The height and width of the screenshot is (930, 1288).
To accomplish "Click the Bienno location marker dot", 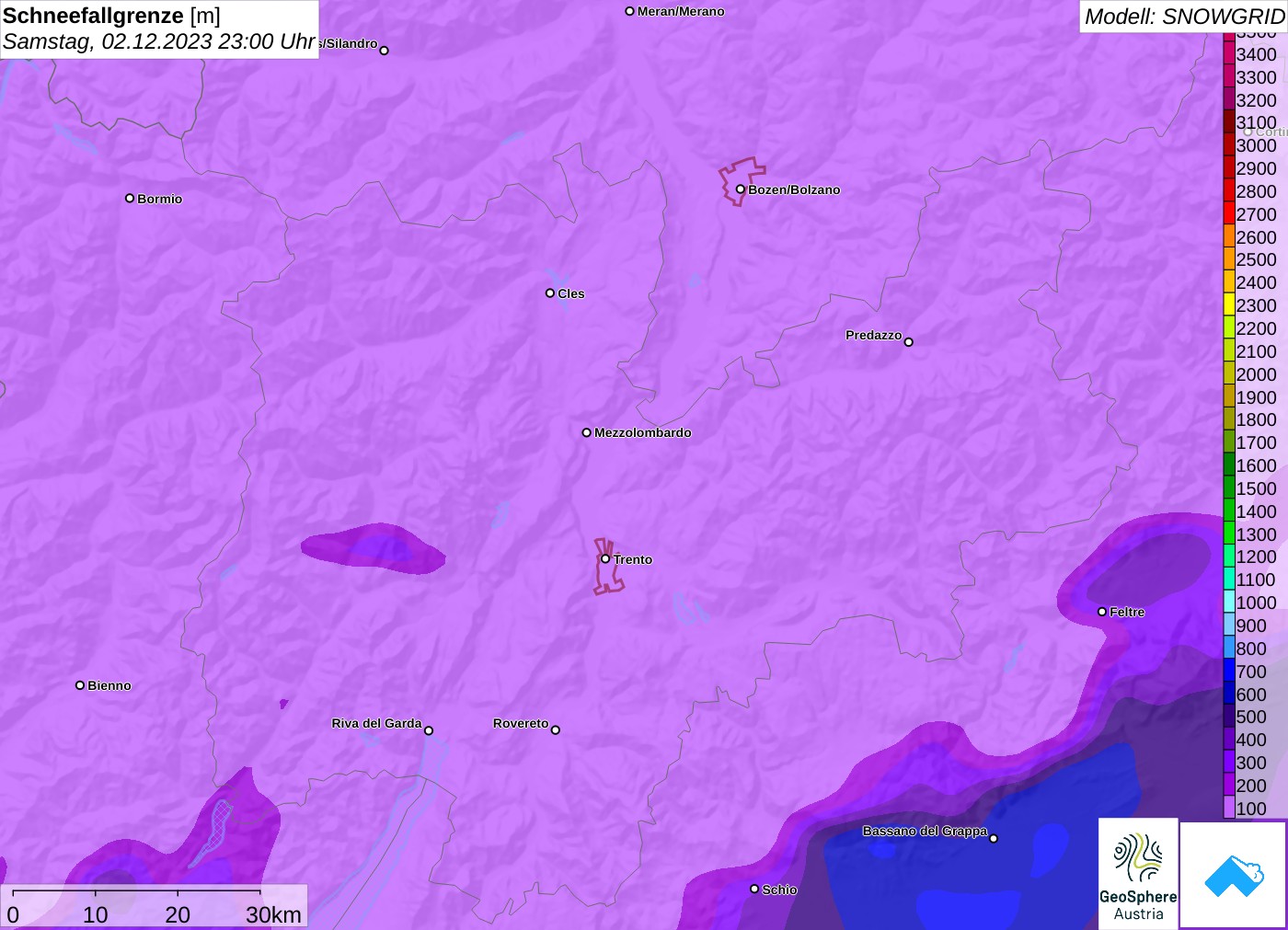I will pyautogui.click(x=80, y=685).
